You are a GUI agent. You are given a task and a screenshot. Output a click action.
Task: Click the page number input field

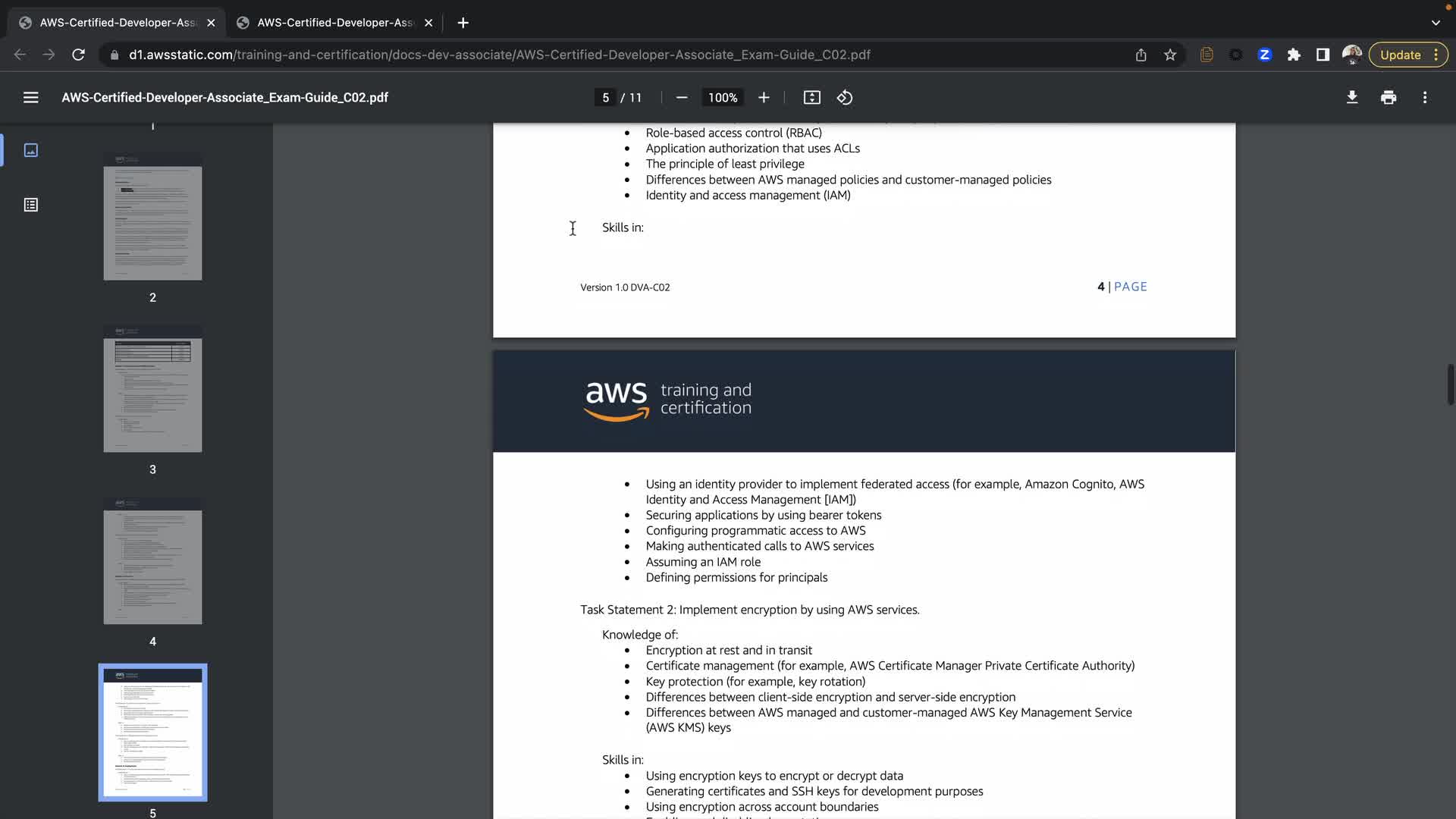pyautogui.click(x=605, y=98)
